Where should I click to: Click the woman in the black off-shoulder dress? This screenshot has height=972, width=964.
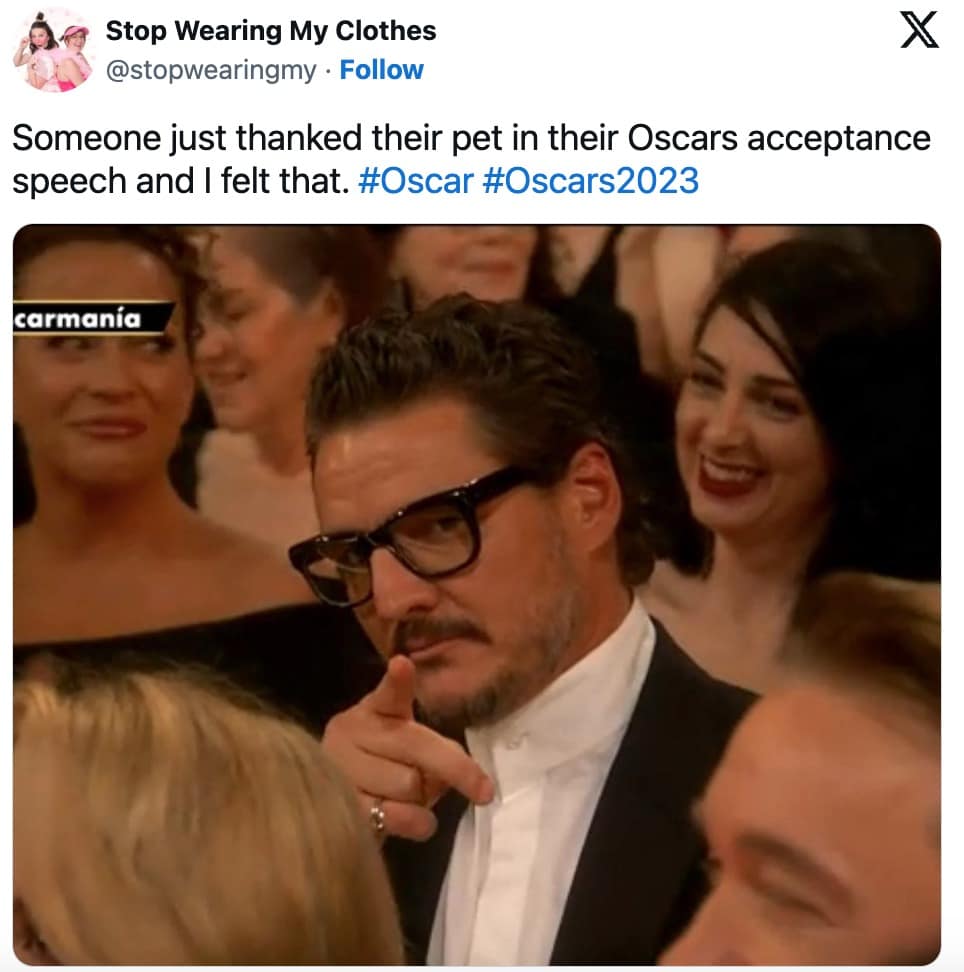click(124, 465)
